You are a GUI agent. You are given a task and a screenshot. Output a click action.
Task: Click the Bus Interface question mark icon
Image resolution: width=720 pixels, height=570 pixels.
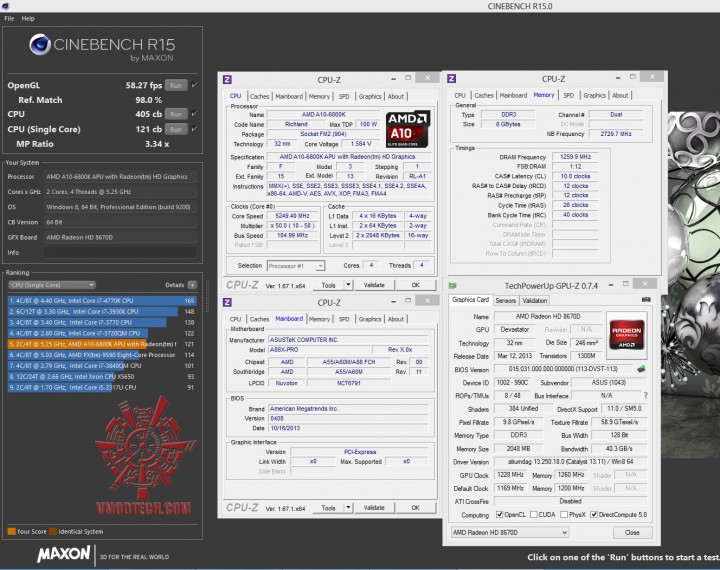coord(645,395)
